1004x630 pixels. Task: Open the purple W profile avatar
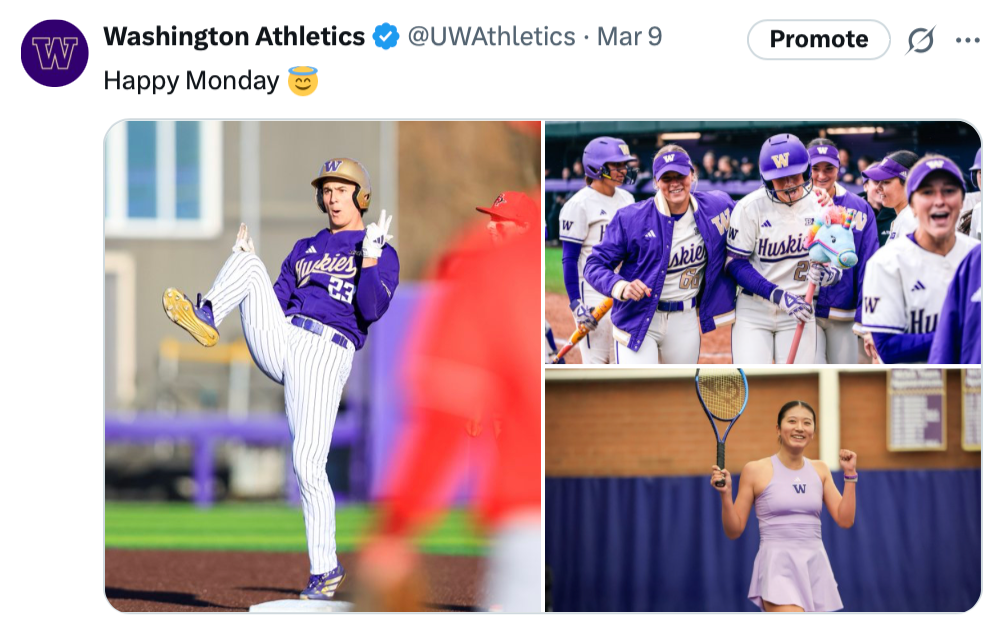pos(54,53)
